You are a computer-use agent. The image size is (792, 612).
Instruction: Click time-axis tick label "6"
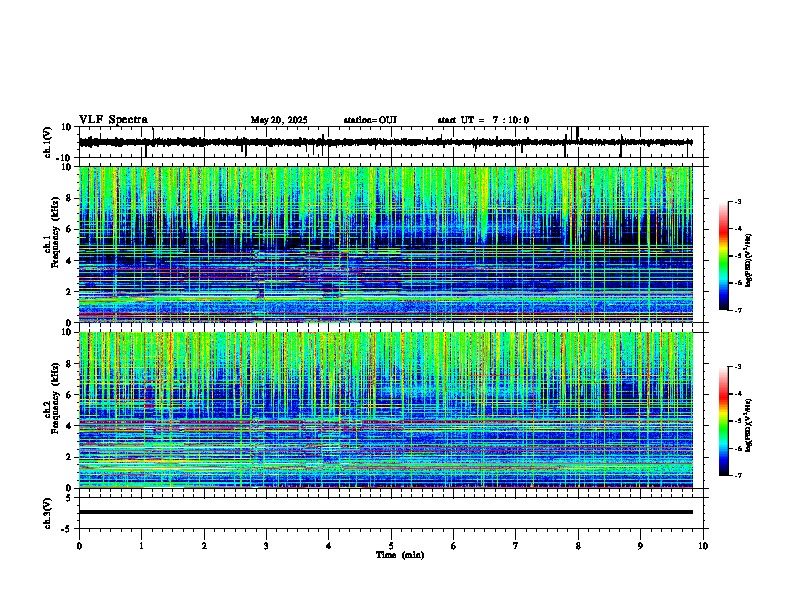[454, 546]
